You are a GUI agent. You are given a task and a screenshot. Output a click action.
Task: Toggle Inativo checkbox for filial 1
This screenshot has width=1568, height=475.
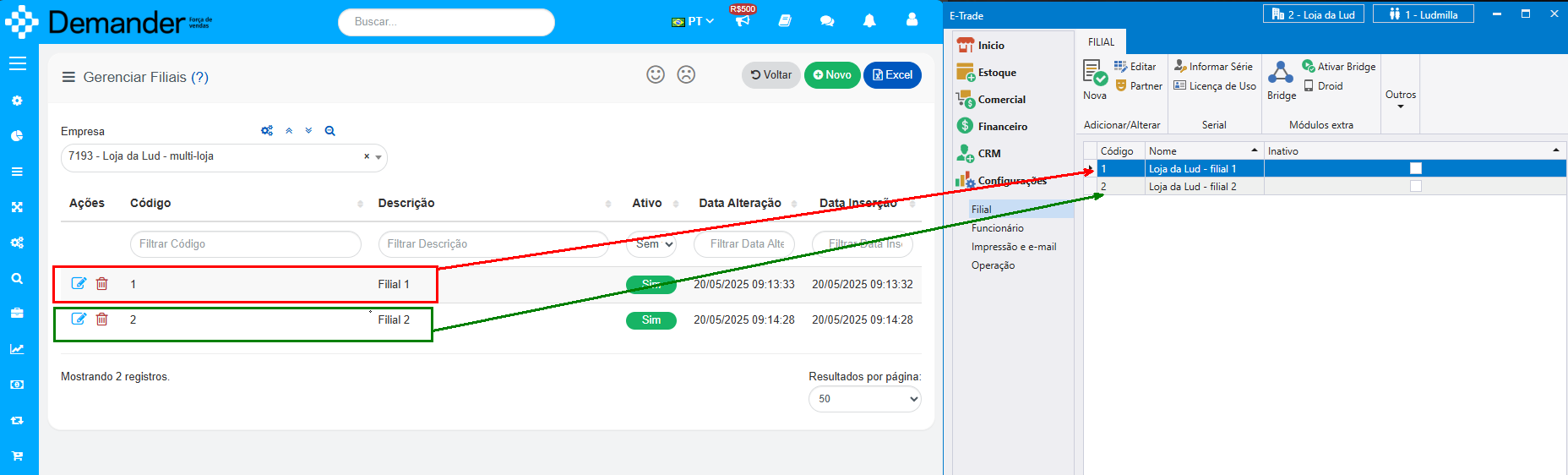click(x=1416, y=168)
